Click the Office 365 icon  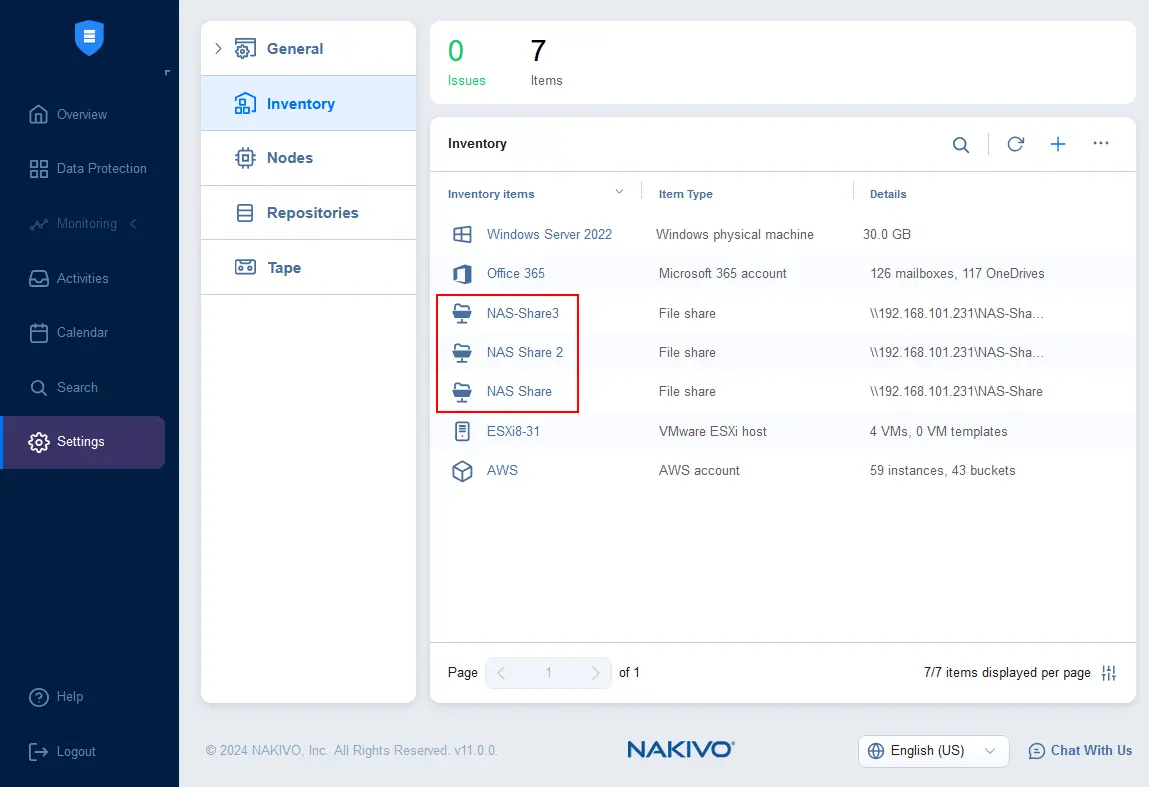click(x=462, y=274)
